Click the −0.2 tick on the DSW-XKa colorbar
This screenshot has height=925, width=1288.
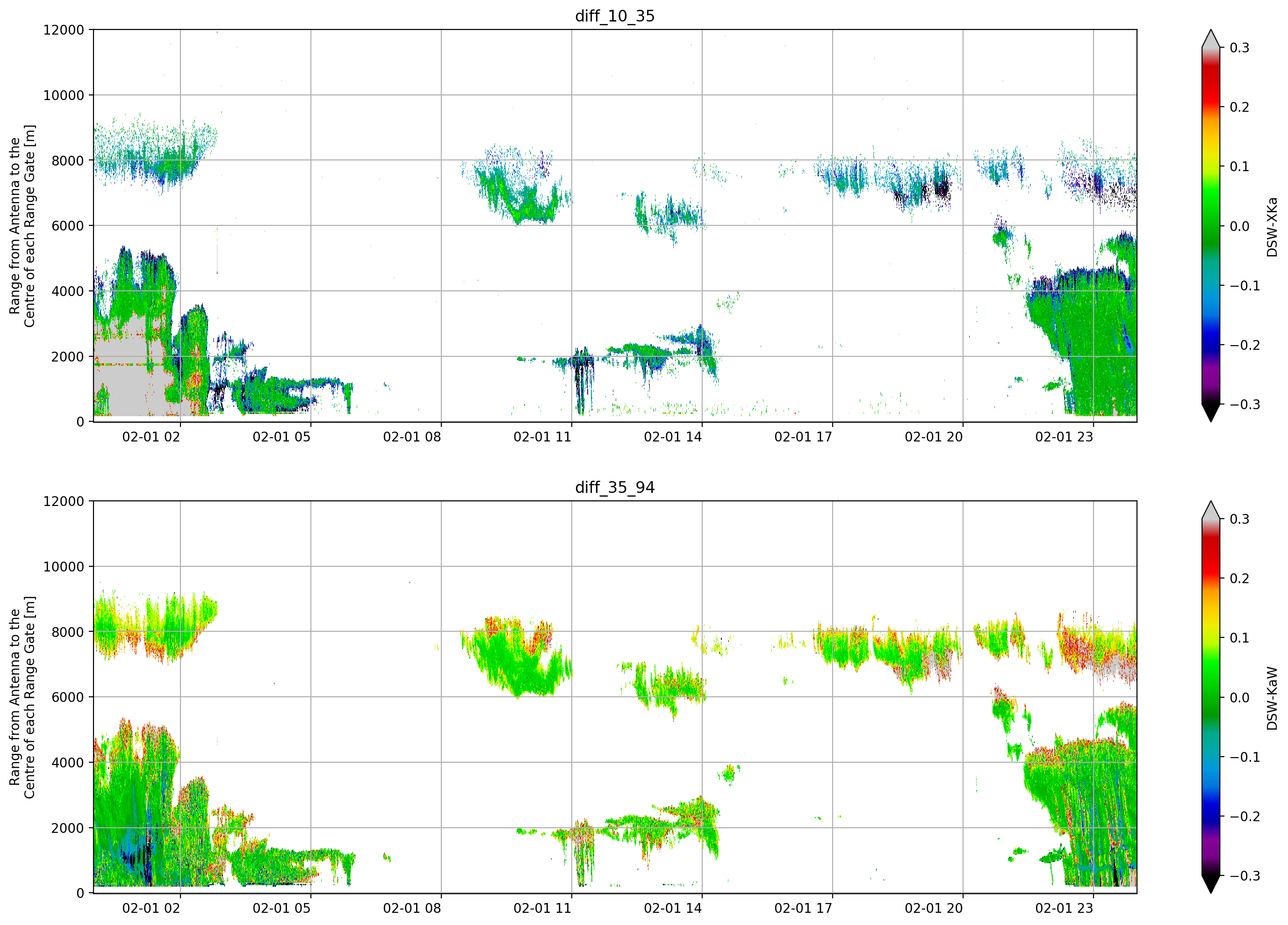point(1244,346)
